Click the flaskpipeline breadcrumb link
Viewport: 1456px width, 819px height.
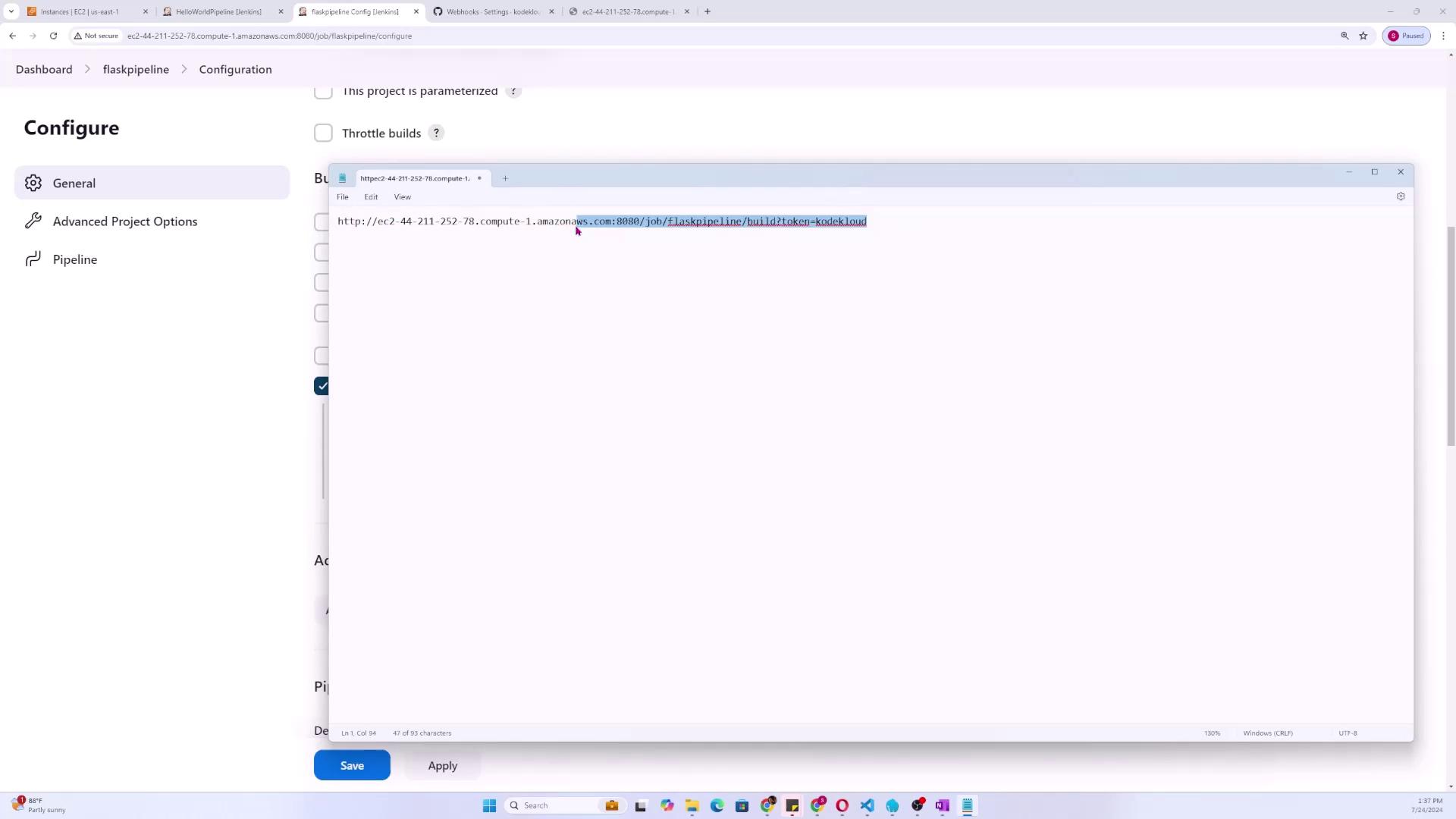point(136,69)
